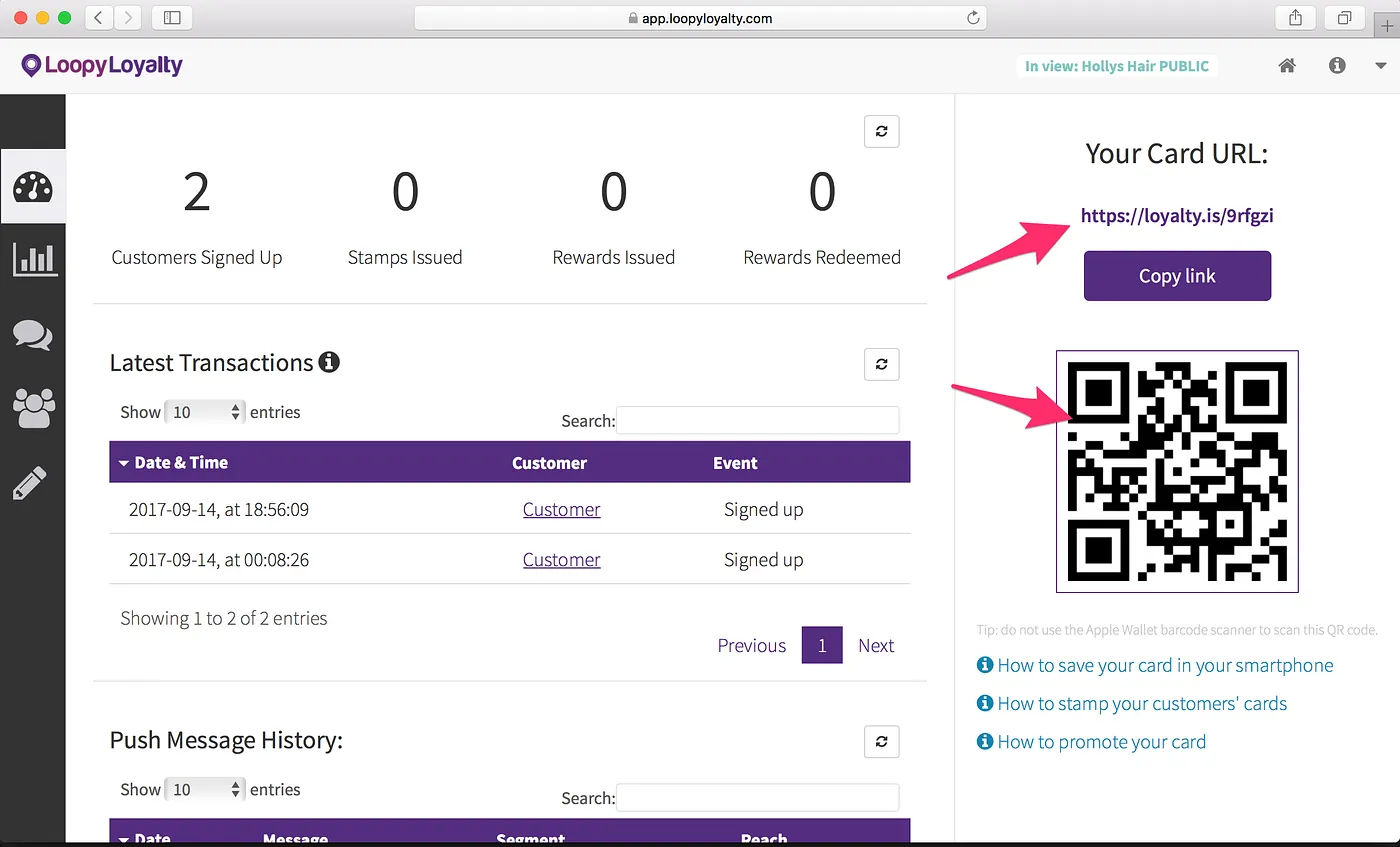1400x847 pixels.
Task: Open Customer link for 00:08:26 signup
Action: point(561,560)
